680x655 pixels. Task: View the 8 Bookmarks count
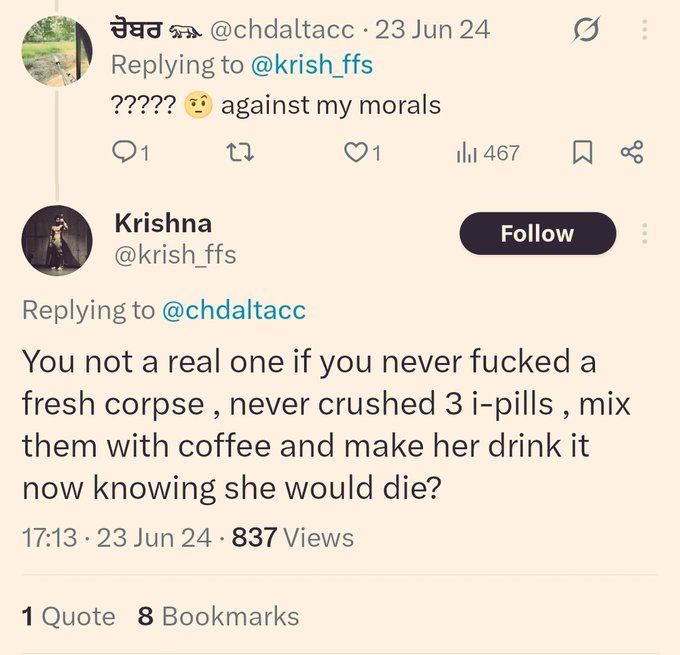pyautogui.click(x=219, y=616)
